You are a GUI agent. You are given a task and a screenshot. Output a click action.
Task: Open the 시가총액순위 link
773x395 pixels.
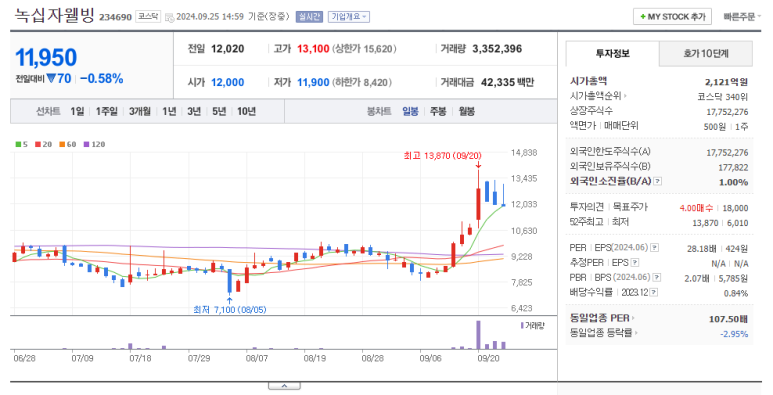pyautogui.click(x=598, y=96)
